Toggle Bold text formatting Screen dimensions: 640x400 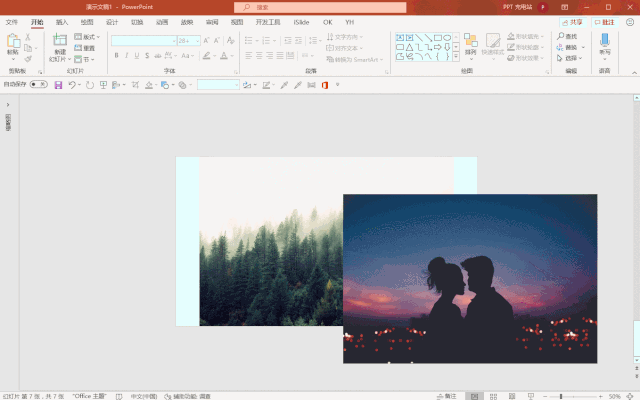[116, 56]
